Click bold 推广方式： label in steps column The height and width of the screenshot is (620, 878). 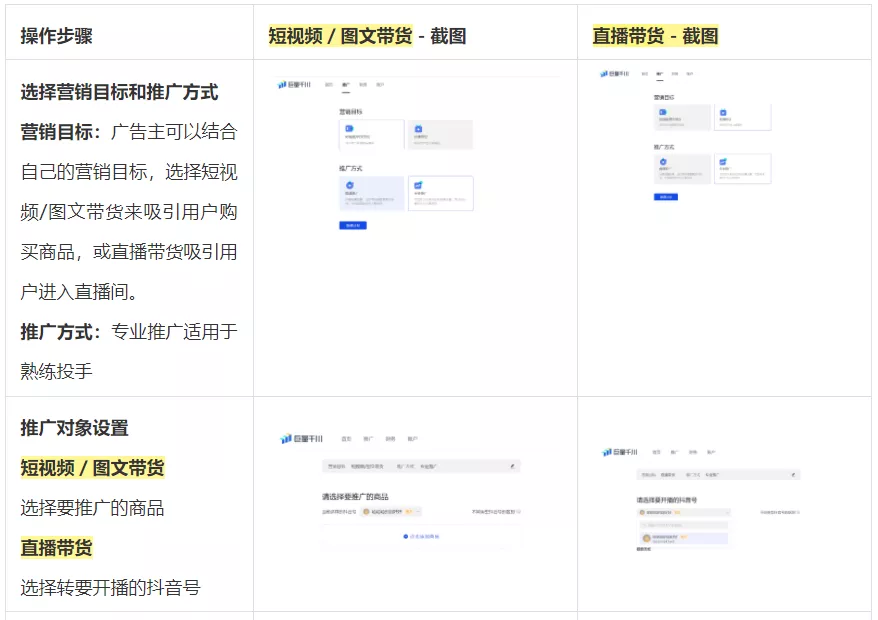click(x=61, y=332)
